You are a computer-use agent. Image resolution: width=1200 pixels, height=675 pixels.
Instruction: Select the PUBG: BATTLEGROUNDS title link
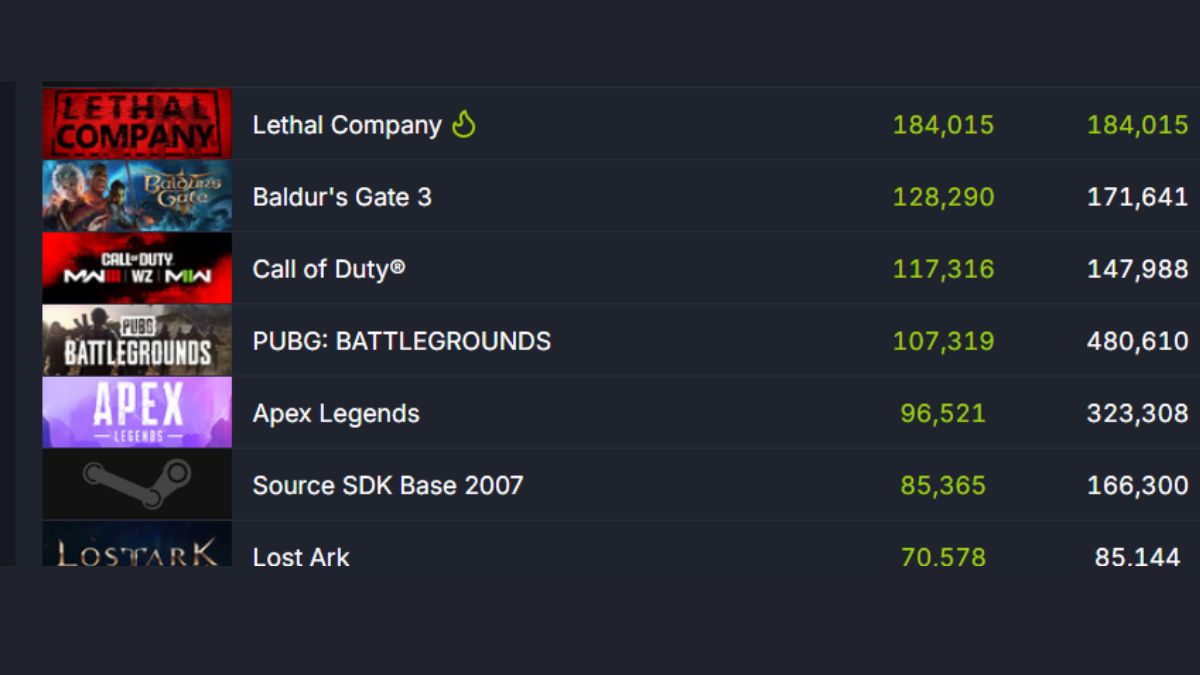[401, 341]
